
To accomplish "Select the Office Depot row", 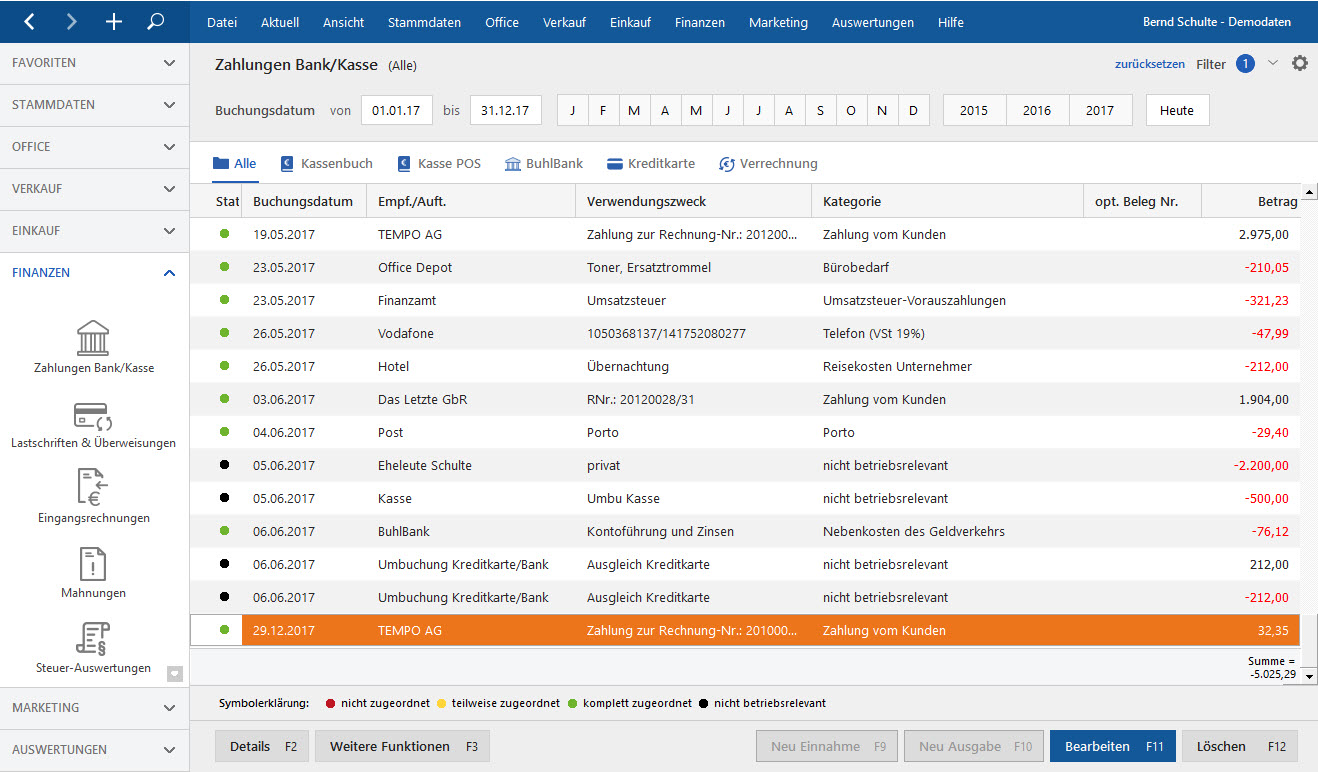I will 745,267.
